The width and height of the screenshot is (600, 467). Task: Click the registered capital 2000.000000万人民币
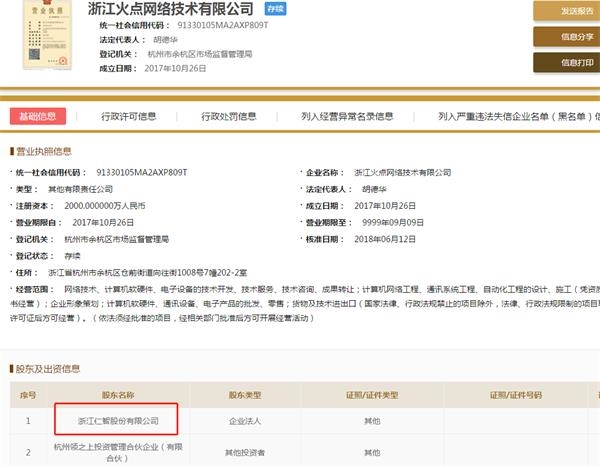pyautogui.click(x=105, y=206)
